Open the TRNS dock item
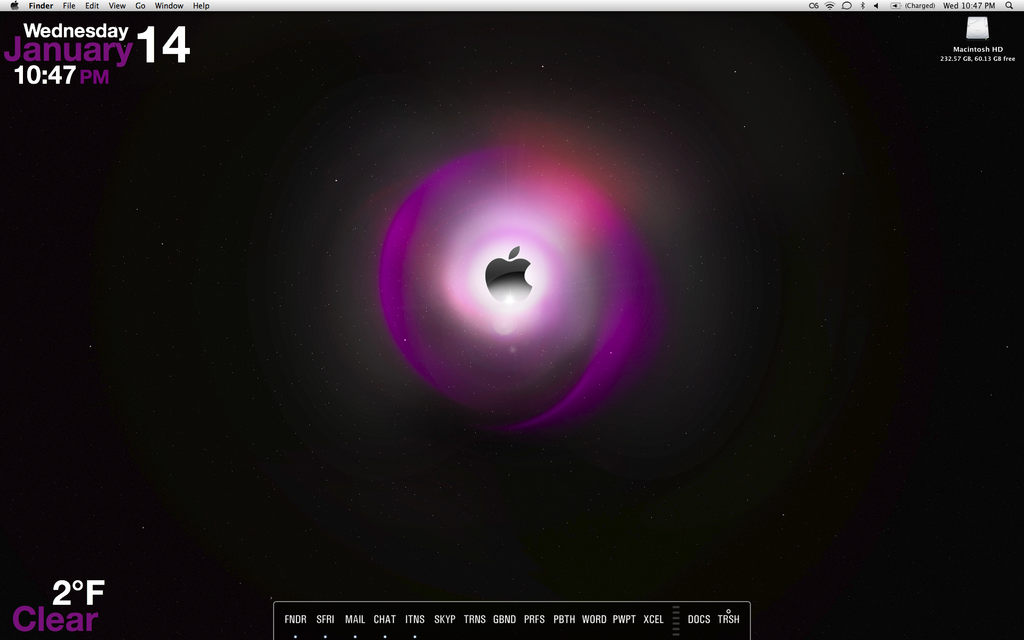Image resolution: width=1024 pixels, height=640 pixels. point(475,619)
